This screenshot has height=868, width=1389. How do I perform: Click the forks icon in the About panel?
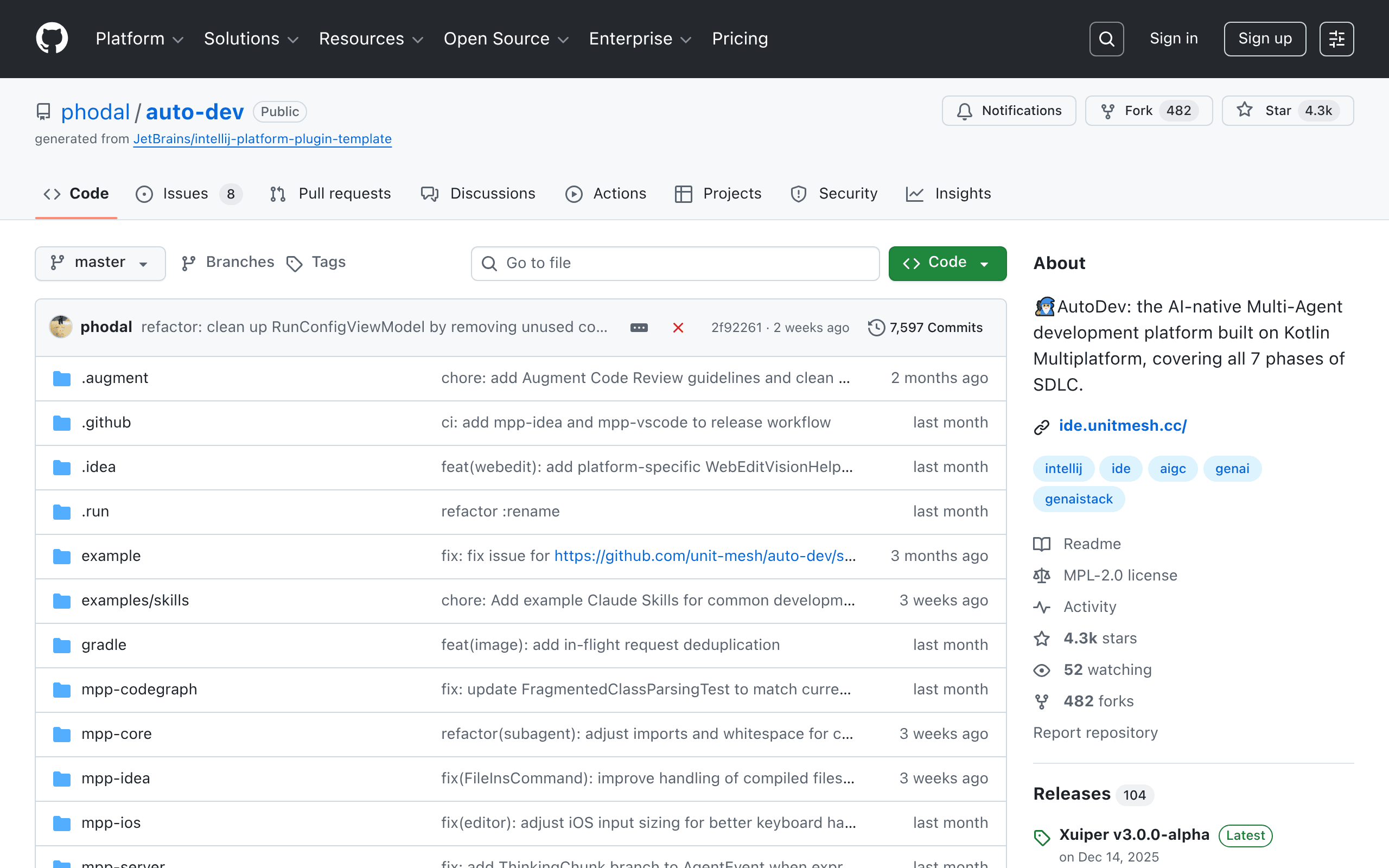[1042, 701]
